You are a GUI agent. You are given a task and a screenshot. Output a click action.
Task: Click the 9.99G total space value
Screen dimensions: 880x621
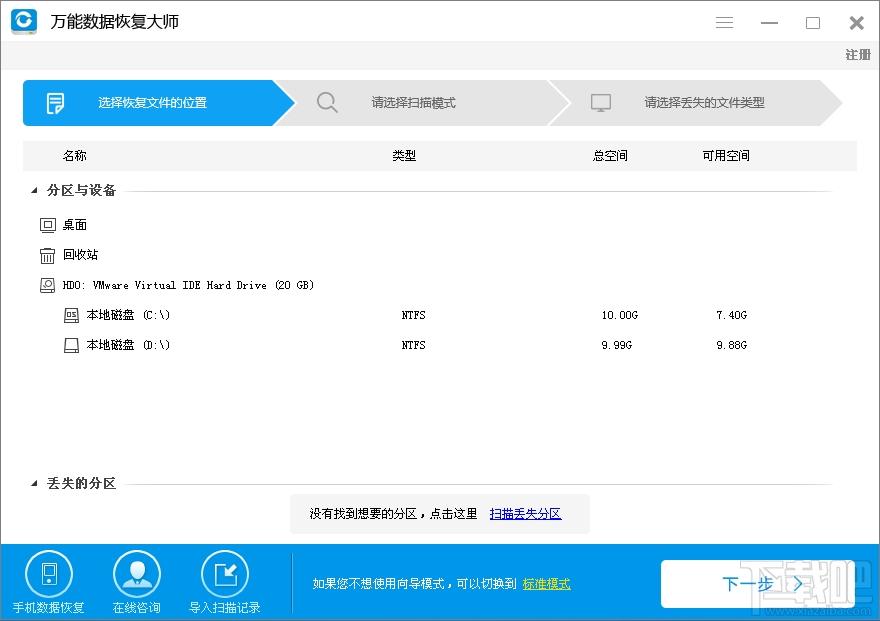point(617,345)
